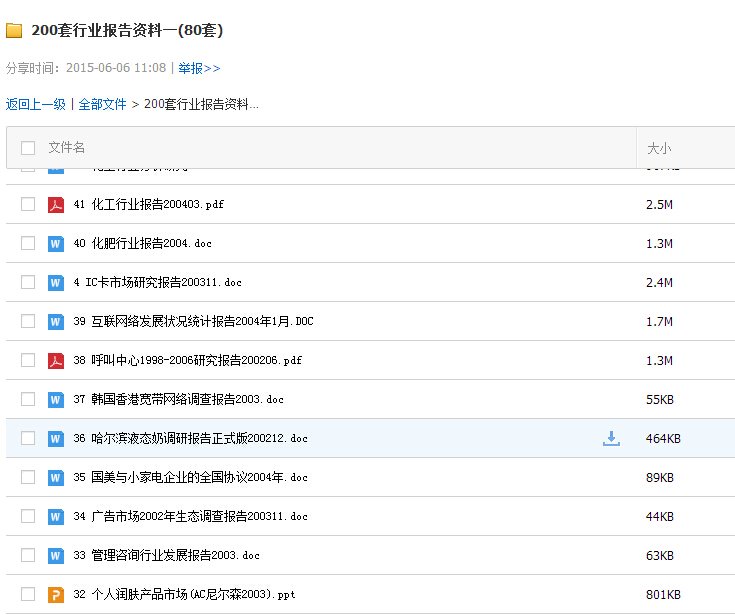Click the PDF icon for 化工行业报告200403.pdf
This screenshot has width=735, height=615.
click(x=56, y=204)
